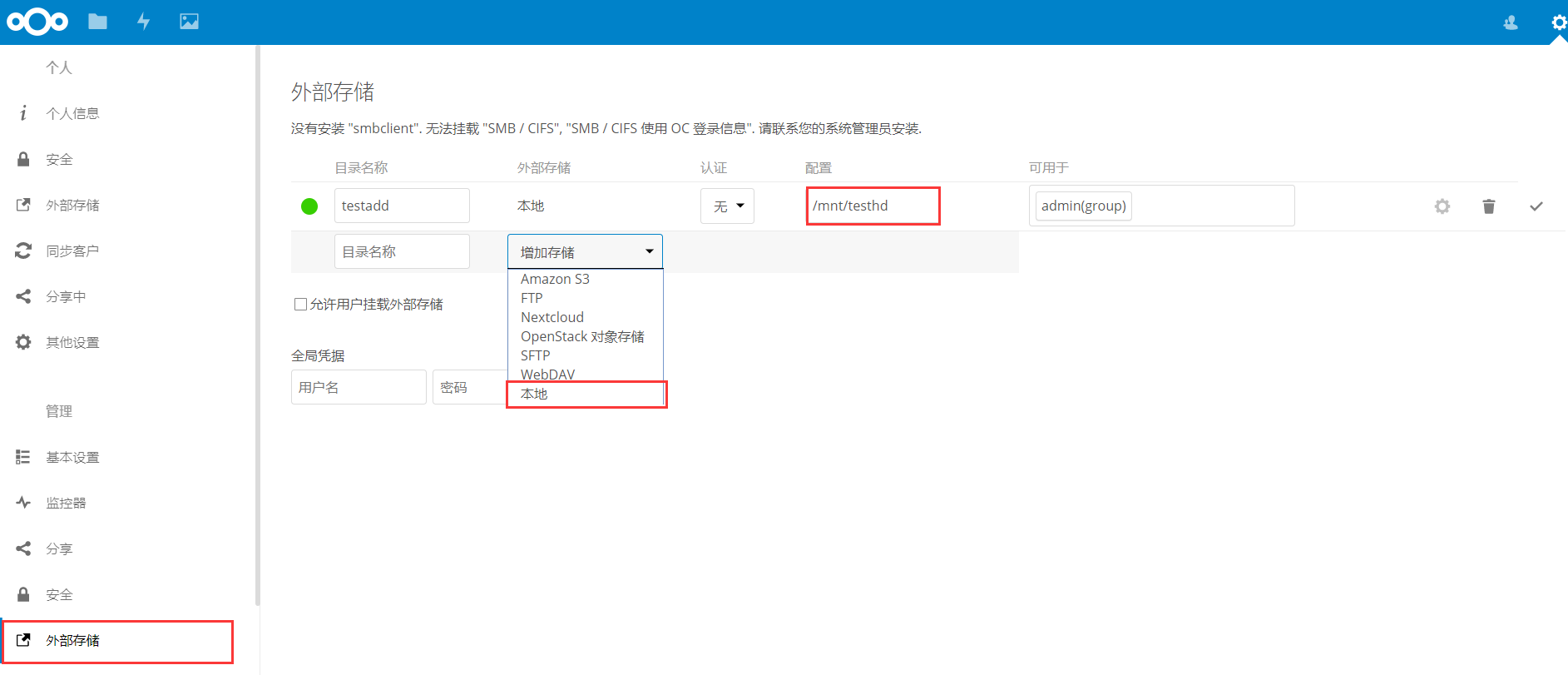Screen dimensions: 1568x675
Task: Click the 监控器 pulse icon
Action: [23, 503]
